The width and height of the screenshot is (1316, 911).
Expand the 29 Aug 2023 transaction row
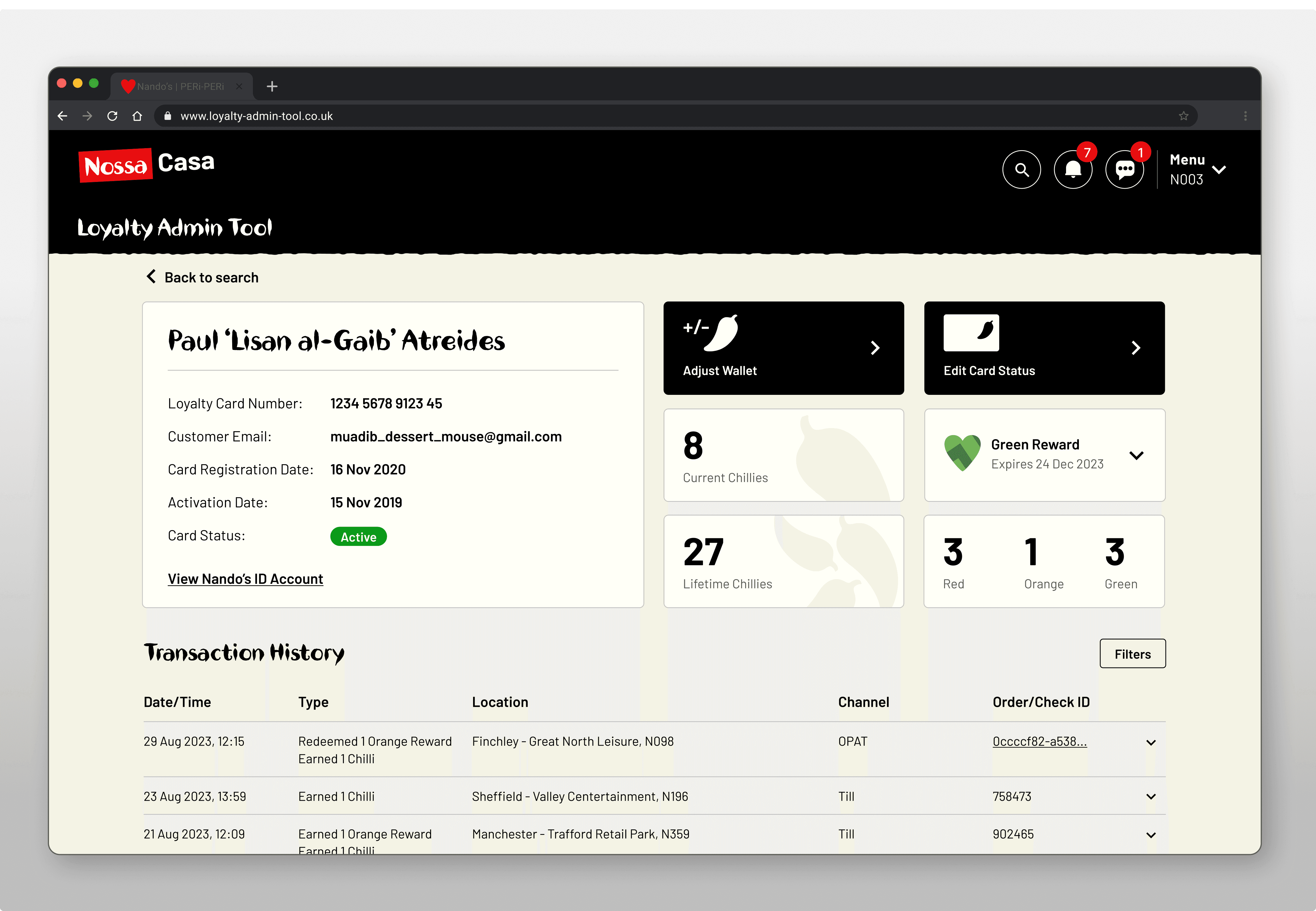tap(1150, 743)
